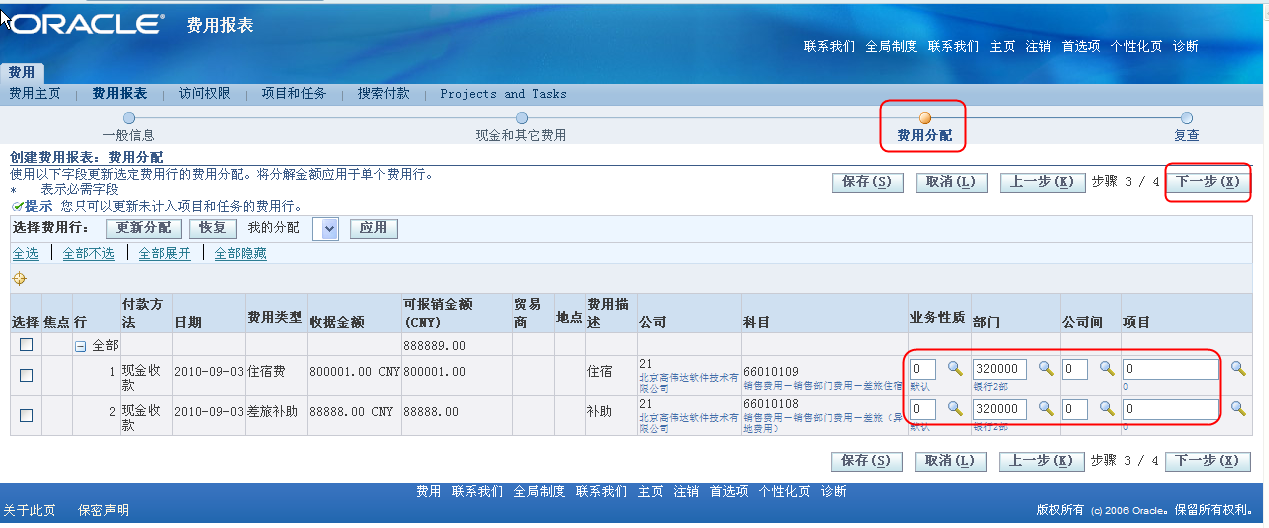Click the lower 上一步(K) button
The height and width of the screenshot is (528, 1269).
click(1042, 461)
